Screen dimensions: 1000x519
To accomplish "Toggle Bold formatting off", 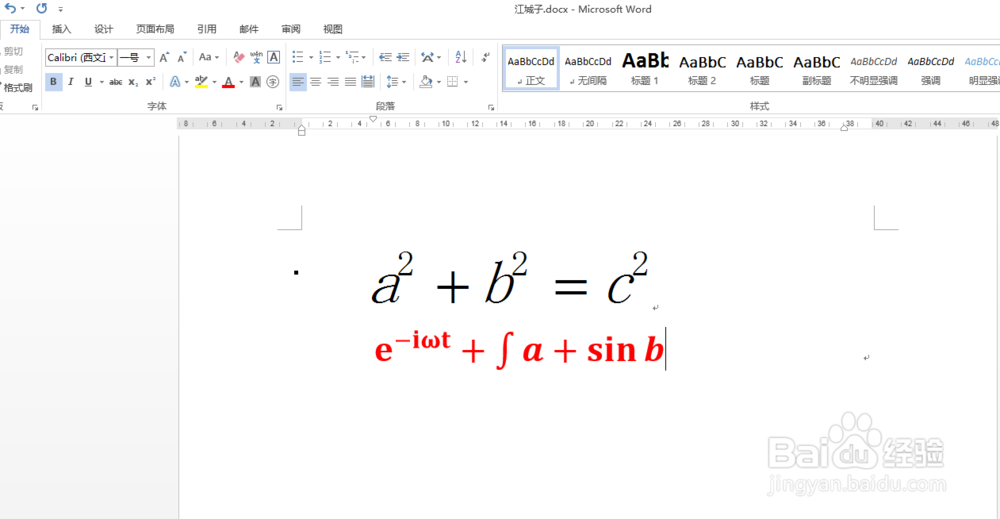I will tap(54, 82).
